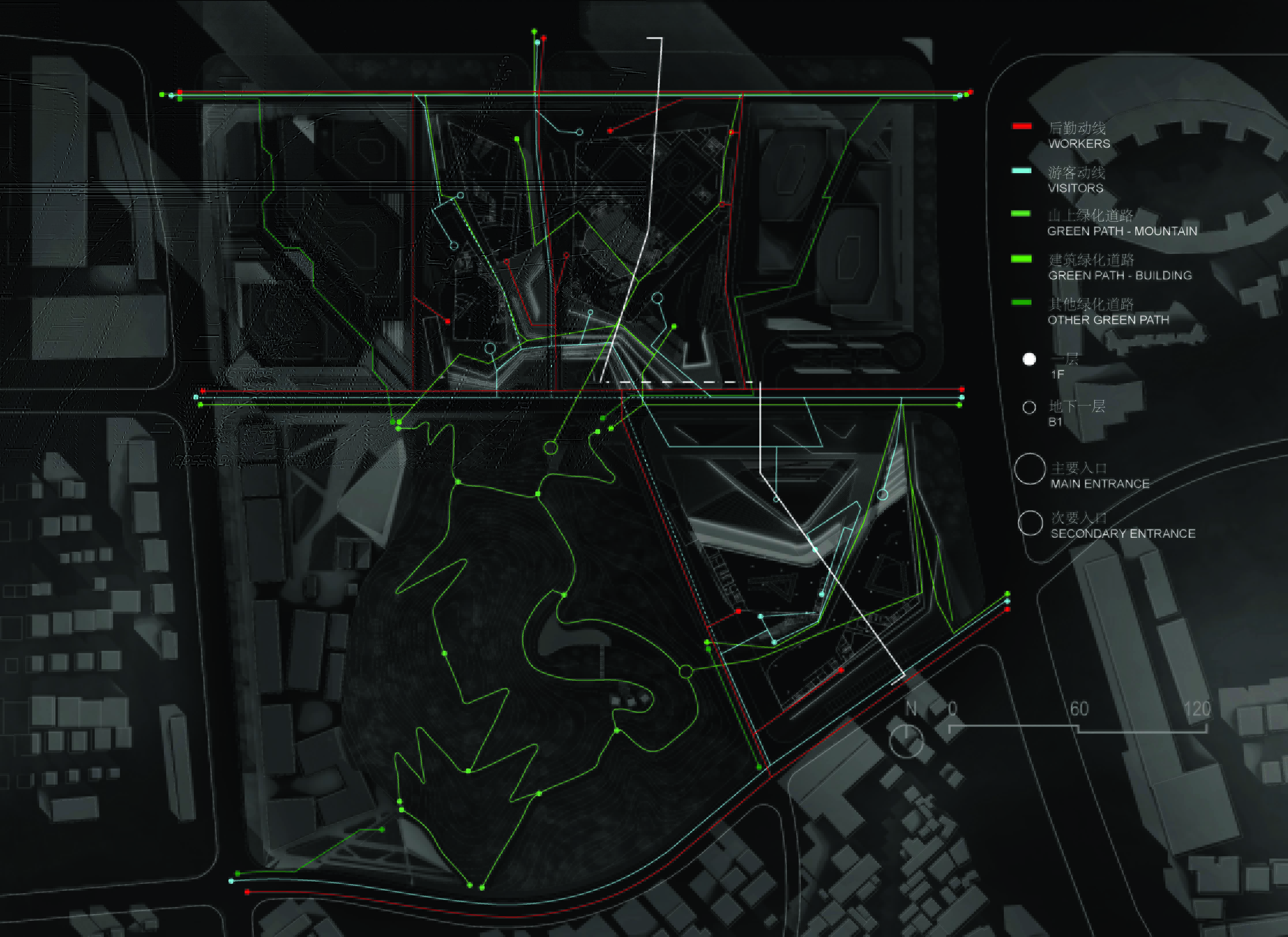The image size is (1288, 937).
Task: Click the 60 mark on scale bar
Action: pyautogui.click(x=1079, y=709)
